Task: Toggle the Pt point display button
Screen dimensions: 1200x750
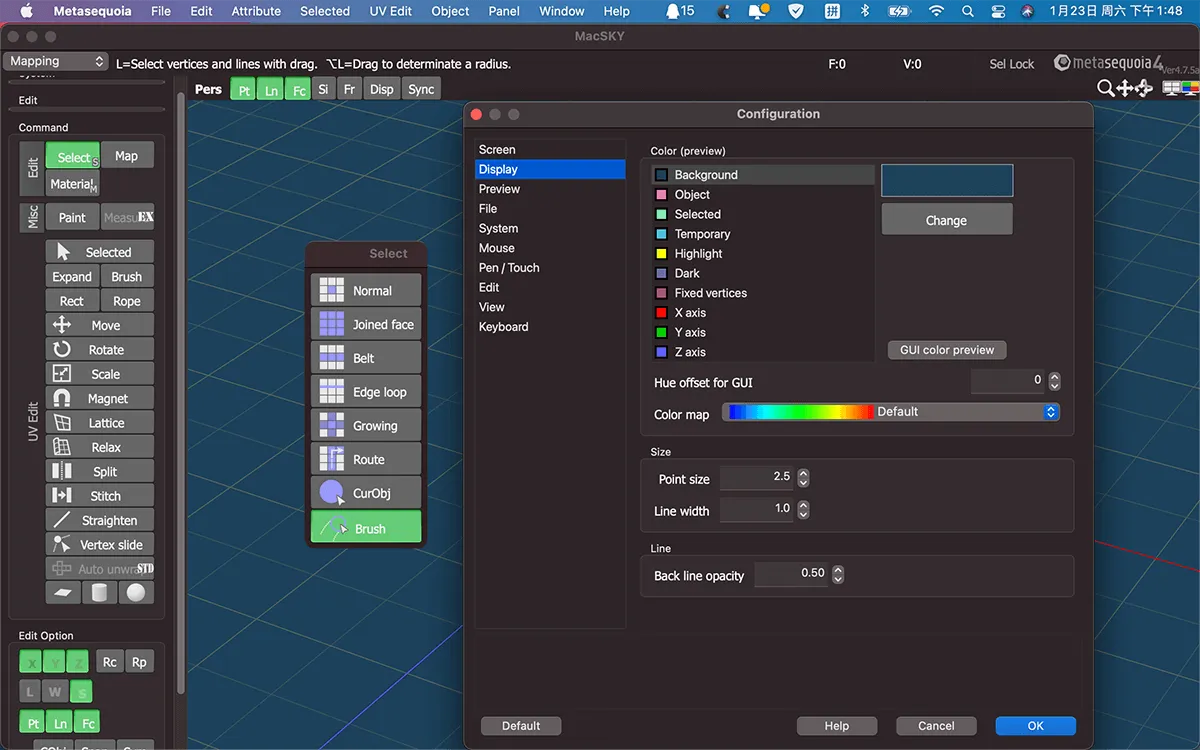Action: tap(243, 89)
